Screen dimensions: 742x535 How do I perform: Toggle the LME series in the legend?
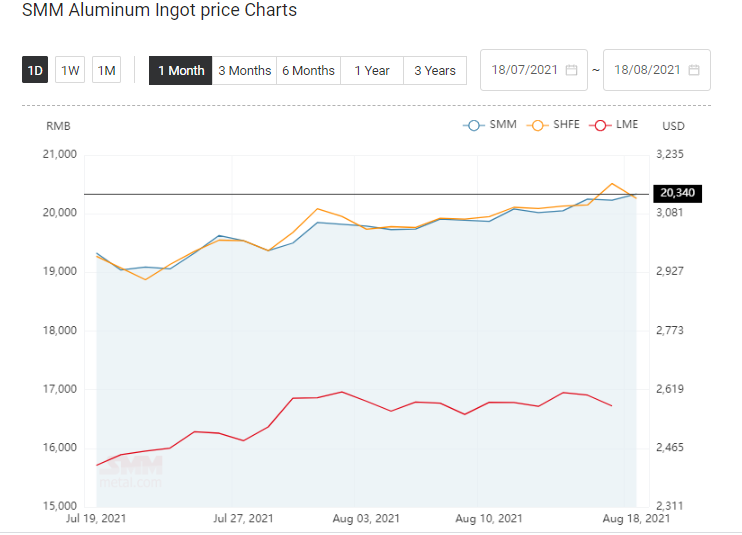(x=614, y=125)
